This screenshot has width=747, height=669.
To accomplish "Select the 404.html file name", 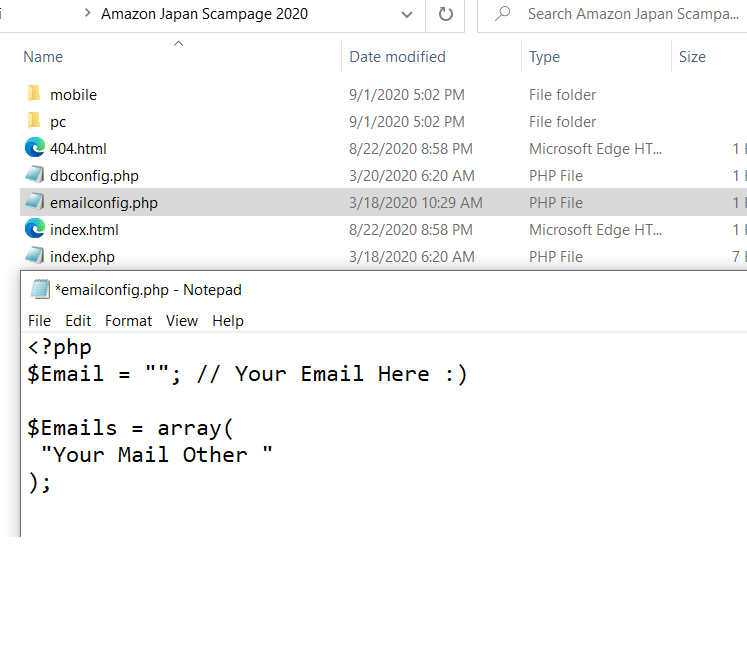I will 78,149.
